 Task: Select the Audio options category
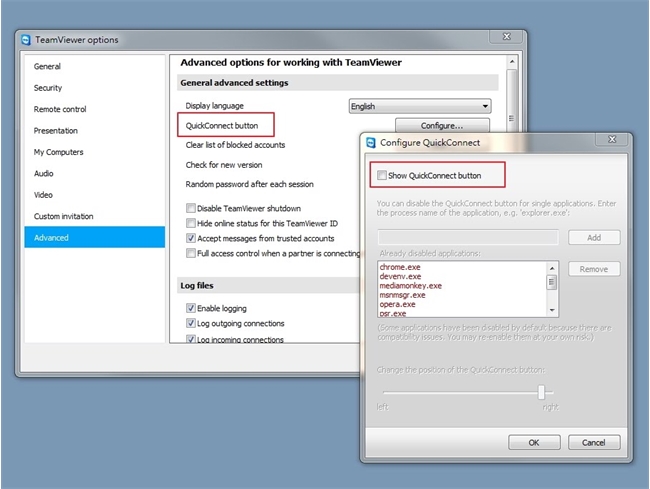[44, 173]
